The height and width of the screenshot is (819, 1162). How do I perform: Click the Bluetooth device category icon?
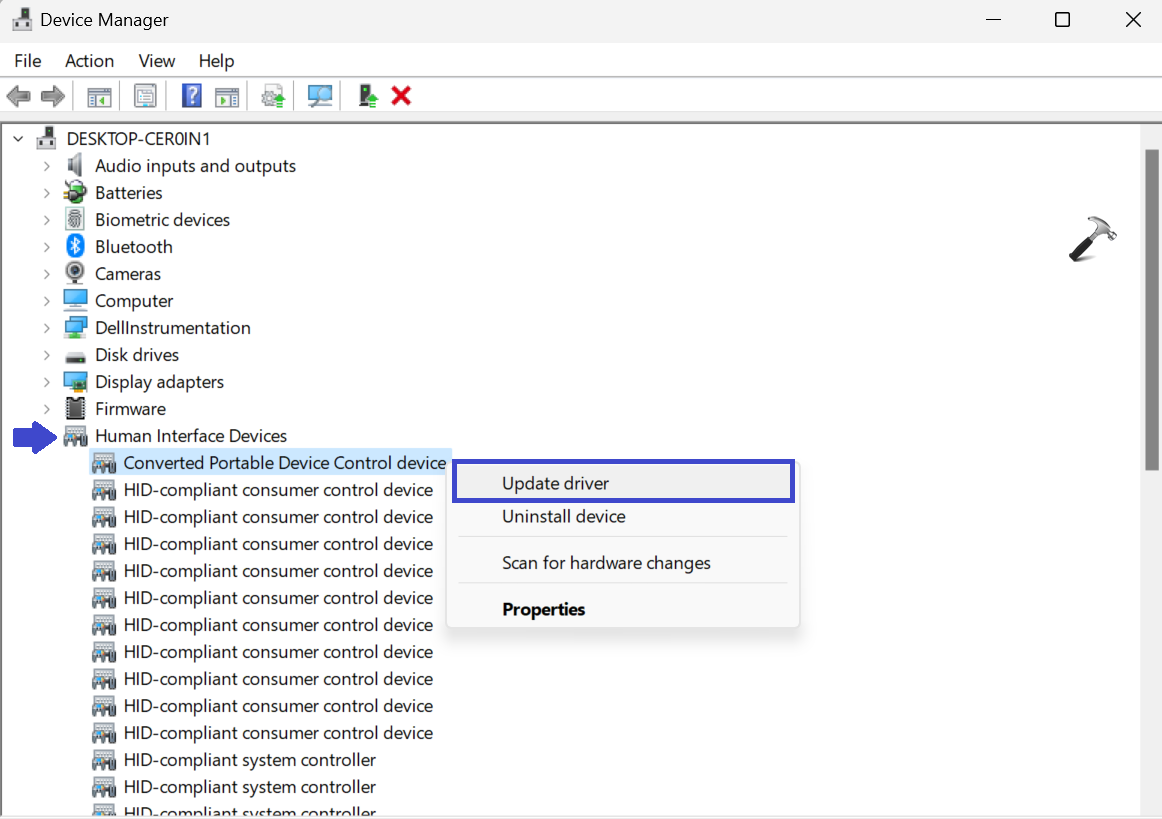[75, 247]
